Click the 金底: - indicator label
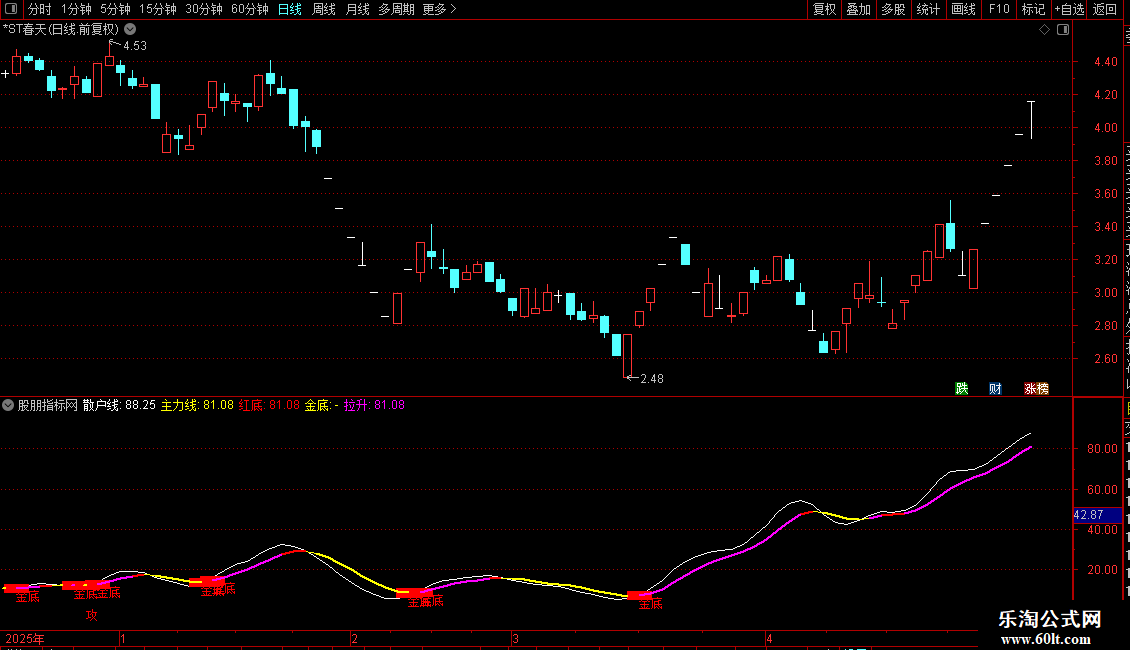Viewport: 1130px width, 650px height. (321, 405)
